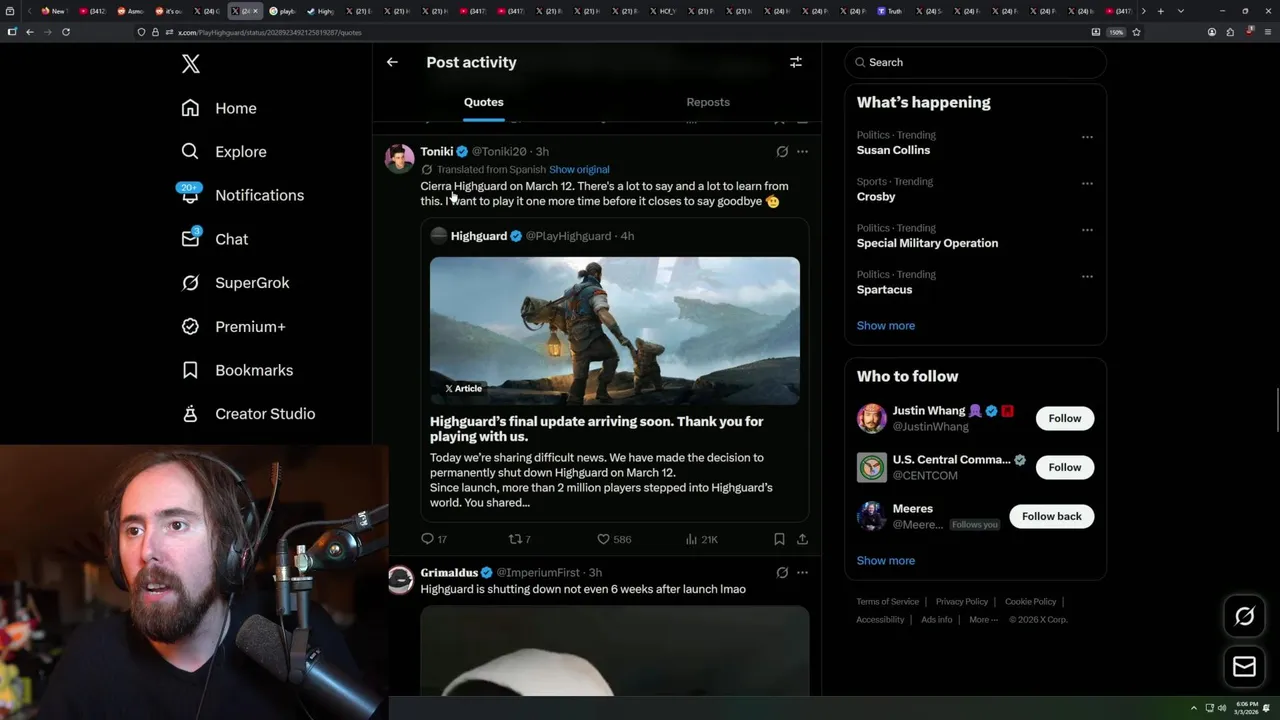Open more options for Spartacus trend
The image size is (1280, 720).
1087,277
